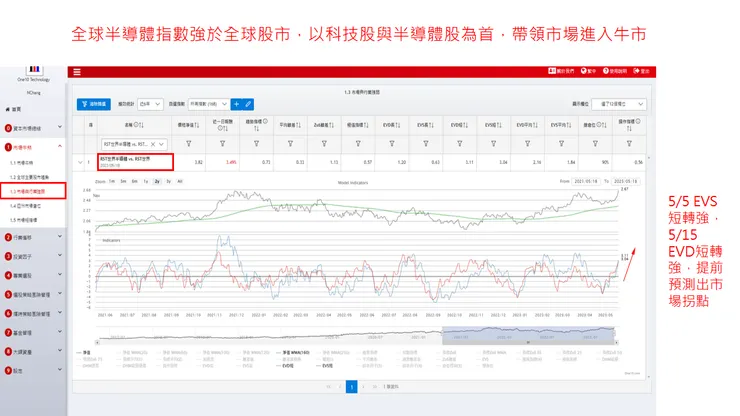Viewport: 740px width, 416px height.
Task: Open sidebar section 5
Action: click(x=33, y=294)
